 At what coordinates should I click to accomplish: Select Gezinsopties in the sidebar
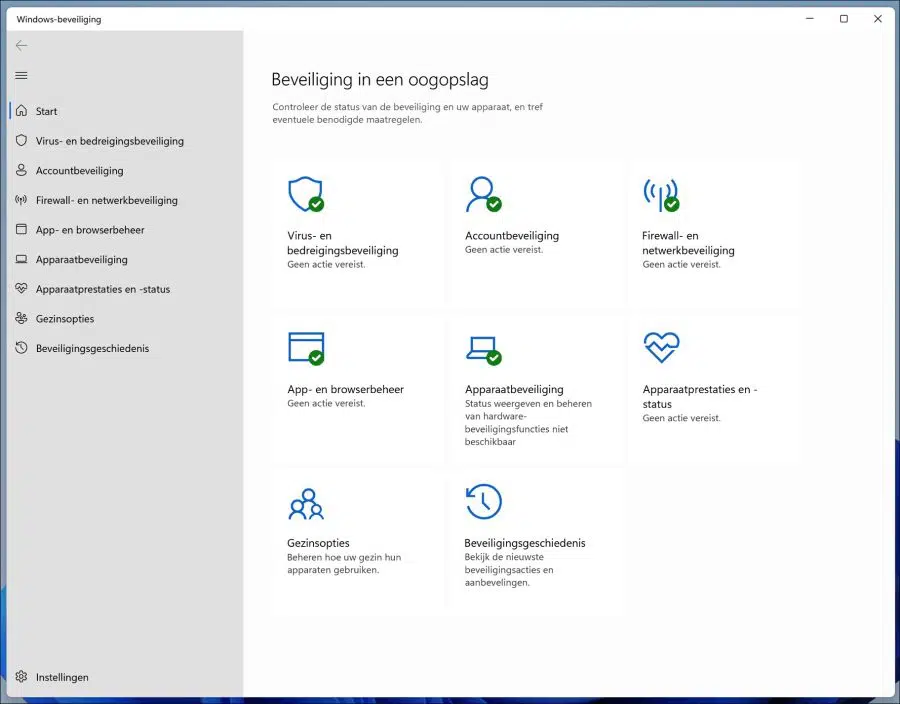pyautogui.click(x=126, y=318)
